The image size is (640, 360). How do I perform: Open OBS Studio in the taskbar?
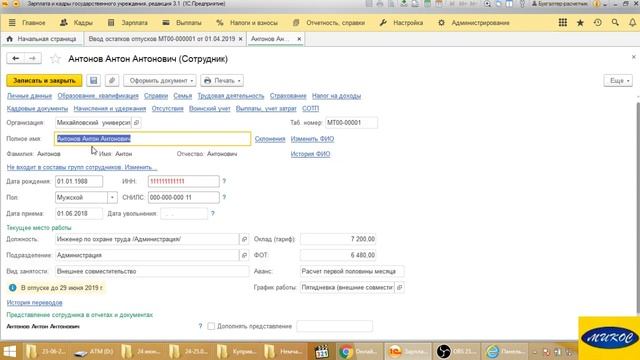click(456, 351)
